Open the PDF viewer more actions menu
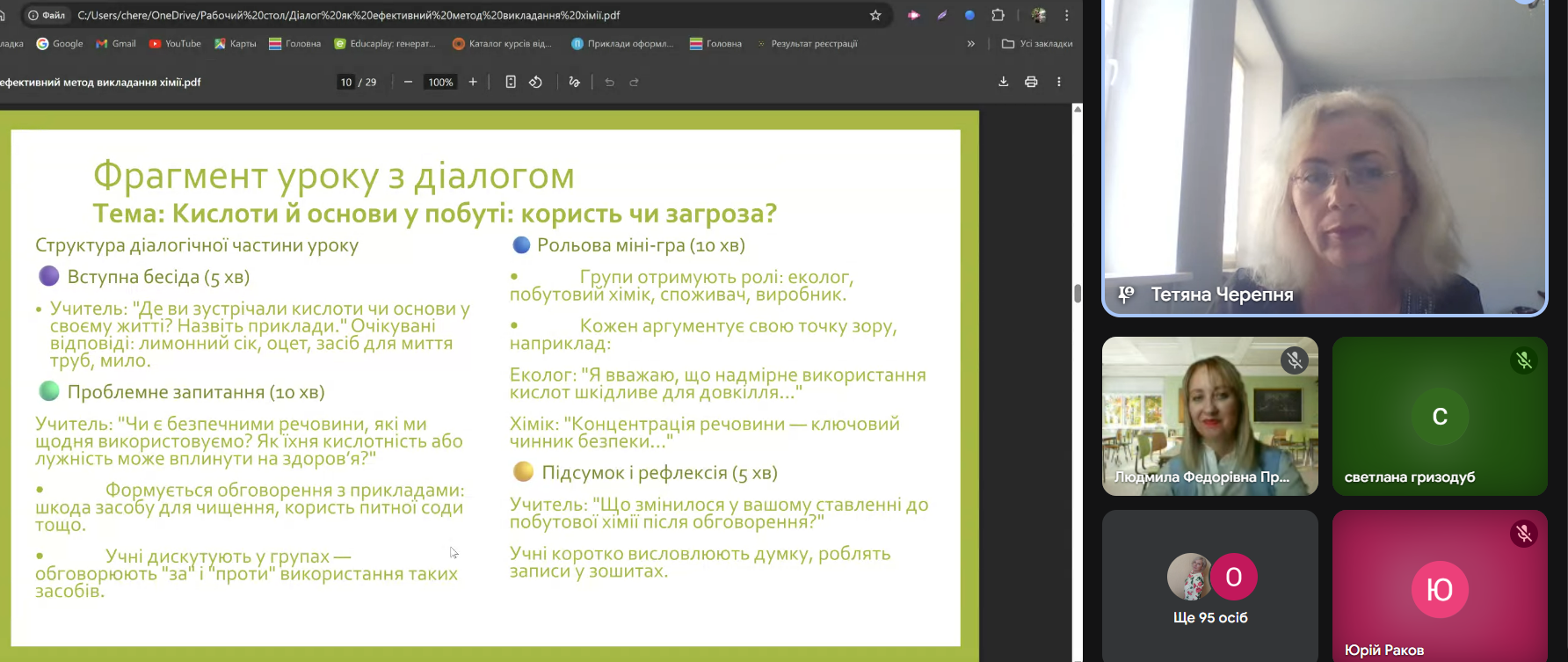 pos(1059,82)
